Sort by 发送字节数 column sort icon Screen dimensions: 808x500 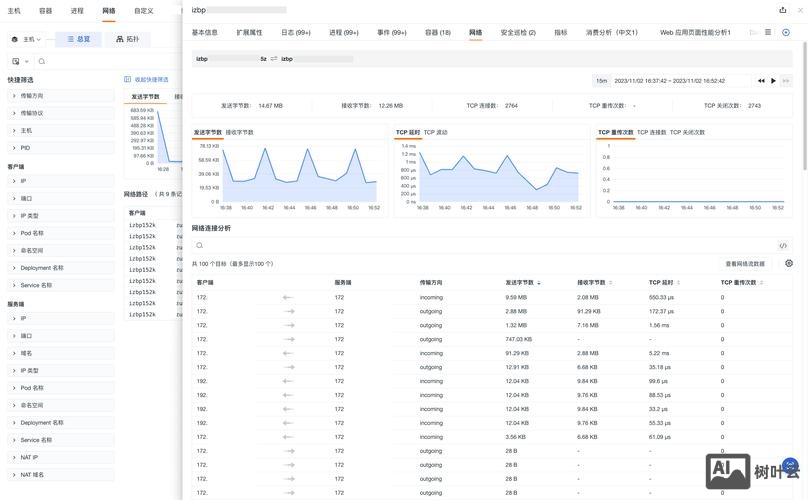539,282
